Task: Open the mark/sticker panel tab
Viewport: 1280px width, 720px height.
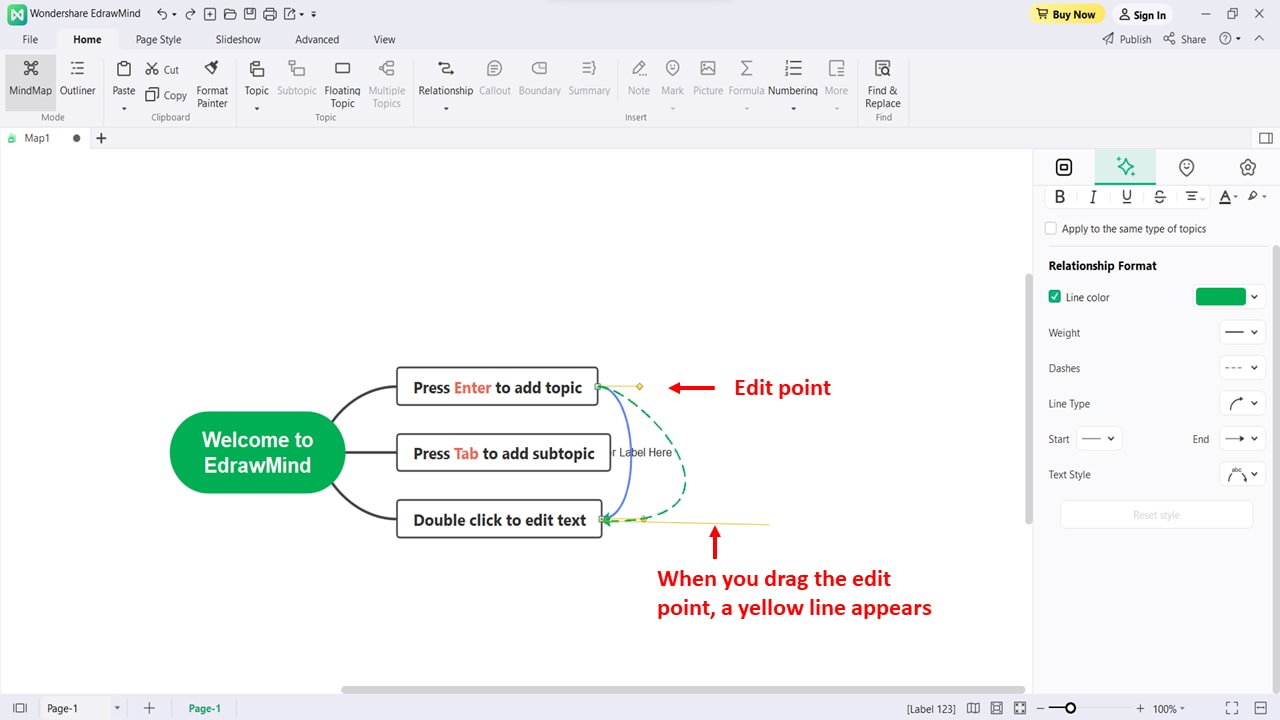Action: [1186, 167]
